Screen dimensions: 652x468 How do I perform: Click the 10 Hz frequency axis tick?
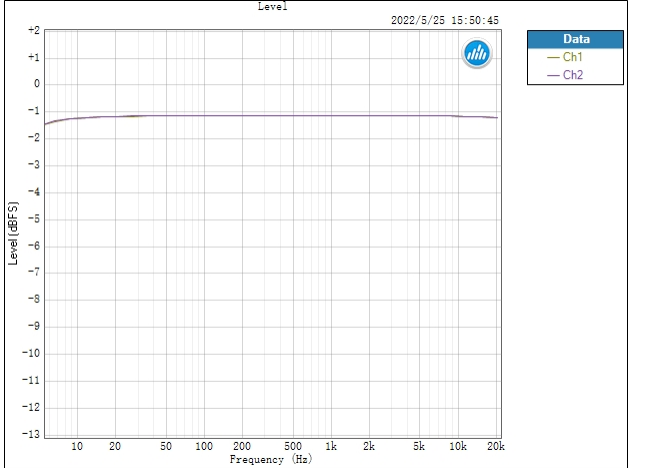click(x=77, y=446)
